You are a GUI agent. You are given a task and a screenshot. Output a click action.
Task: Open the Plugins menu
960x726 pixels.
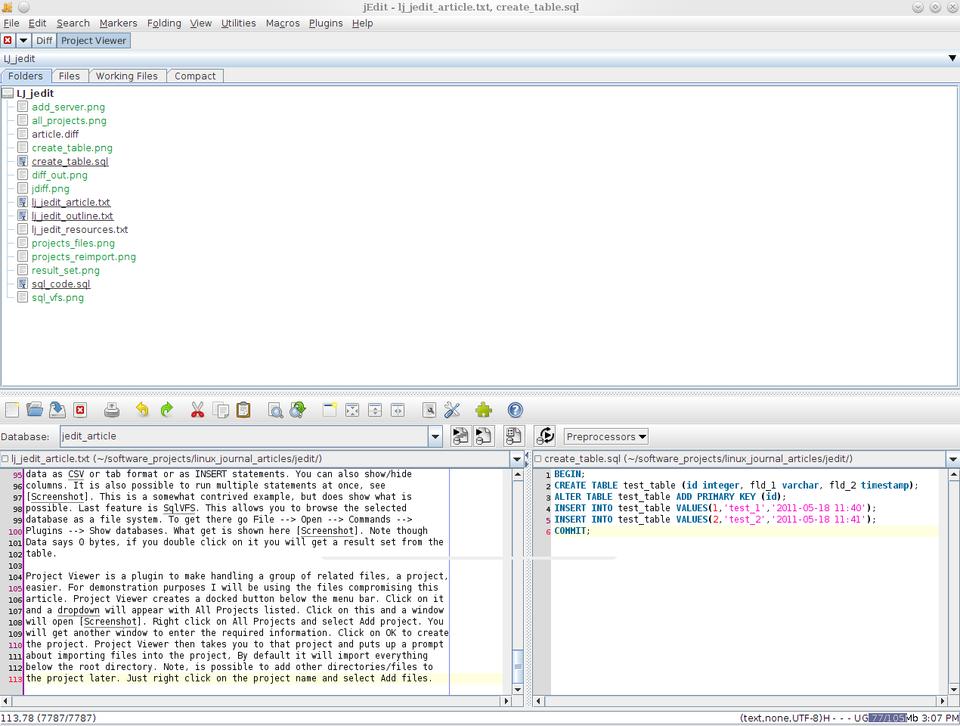(x=325, y=23)
